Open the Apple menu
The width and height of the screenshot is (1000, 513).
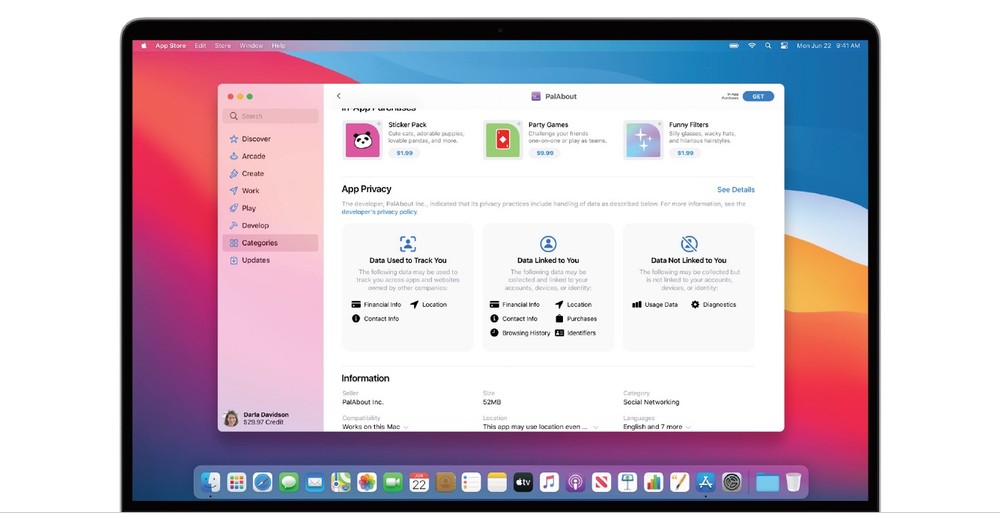coord(143,46)
